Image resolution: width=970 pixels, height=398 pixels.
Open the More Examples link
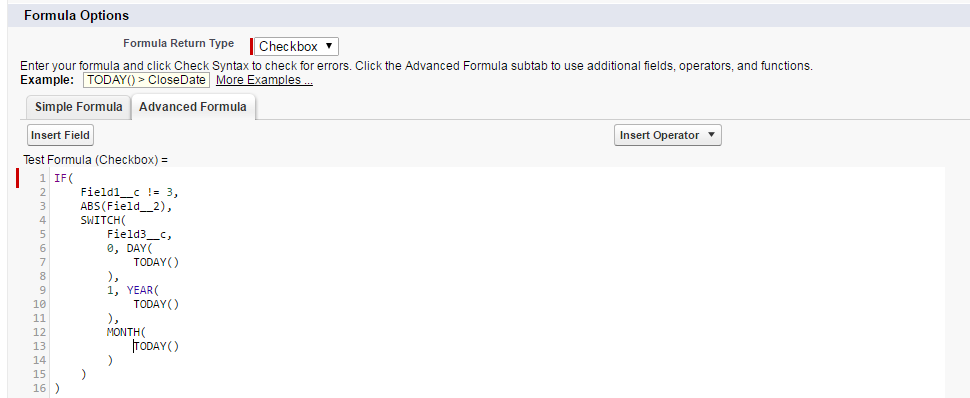point(264,80)
